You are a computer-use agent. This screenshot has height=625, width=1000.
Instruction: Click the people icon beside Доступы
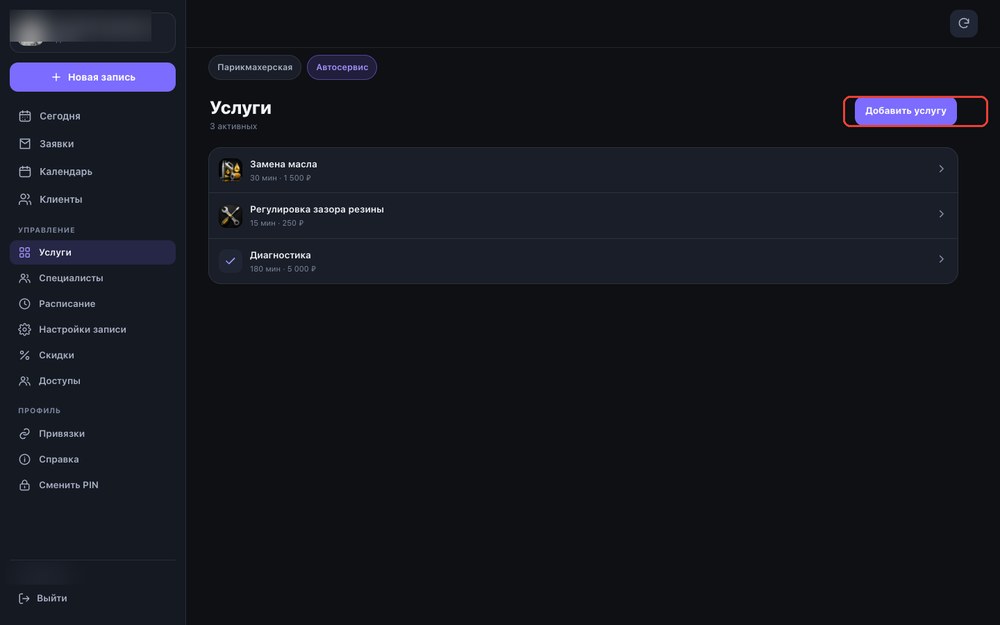coord(24,381)
